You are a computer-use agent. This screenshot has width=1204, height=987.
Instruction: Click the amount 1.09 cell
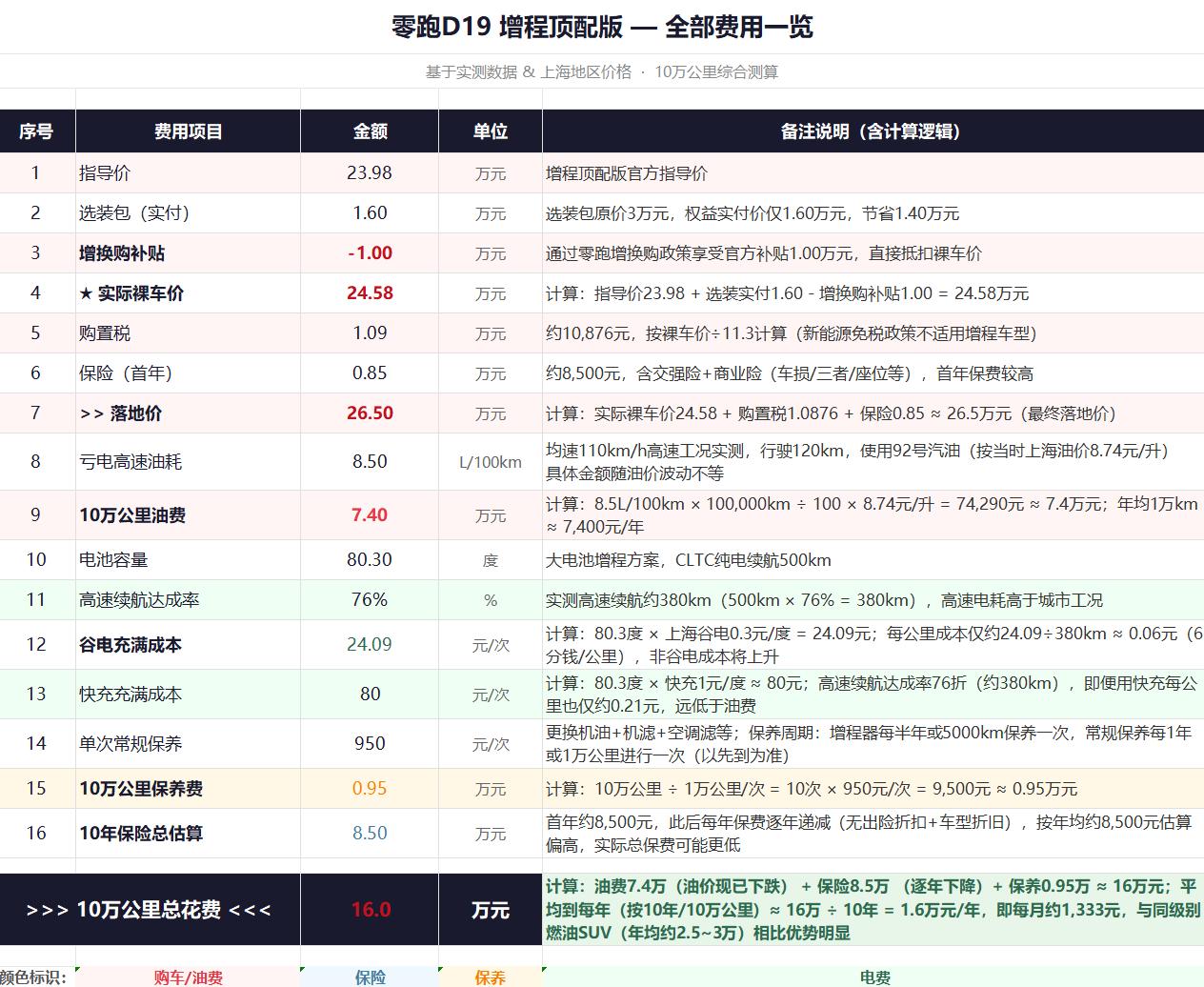click(370, 333)
